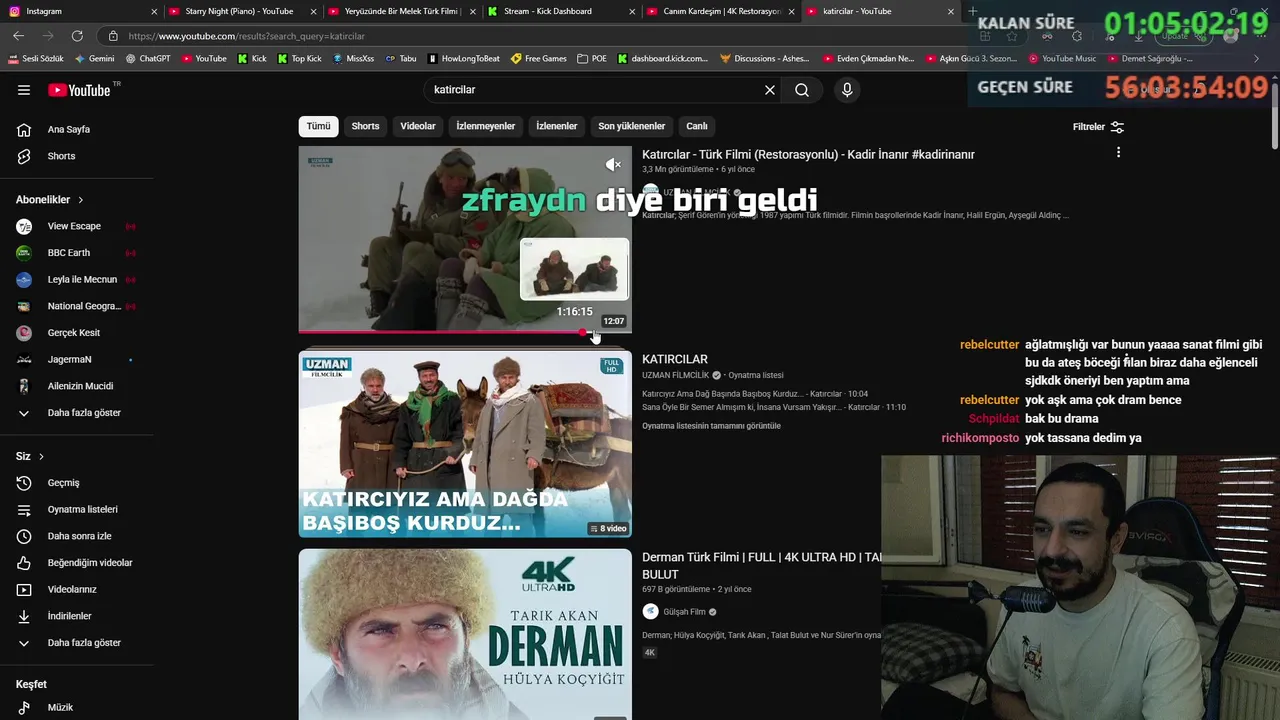1280x720 pixels.
Task: Select the Son yüklenenler filter chip
Action: [631, 126]
